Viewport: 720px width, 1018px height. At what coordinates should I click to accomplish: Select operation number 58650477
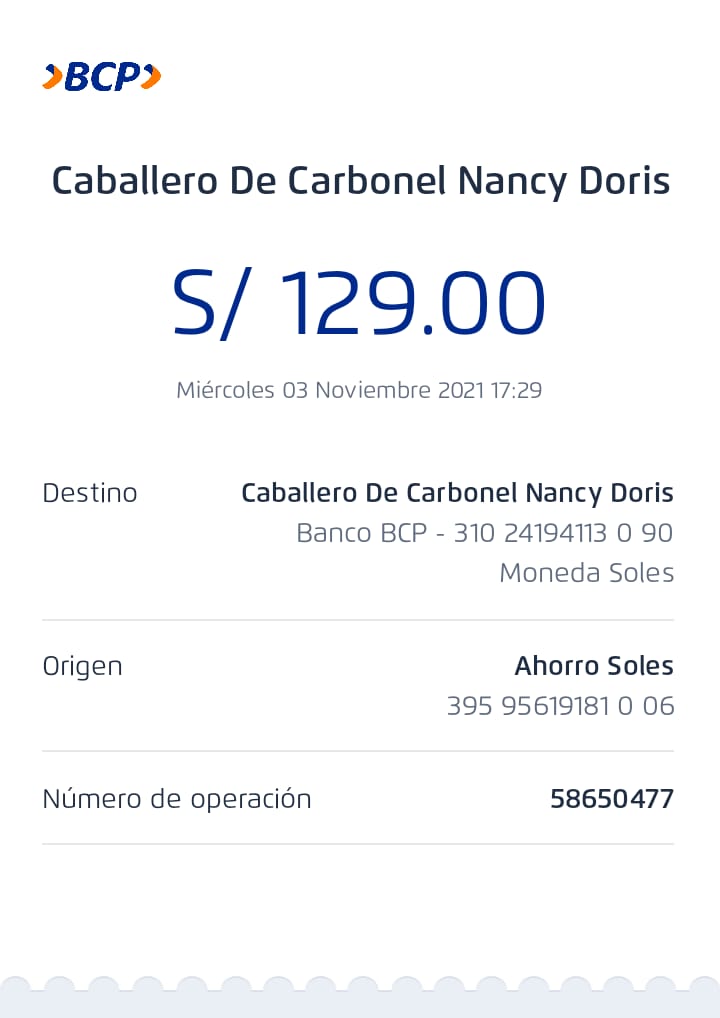click(612, 799)
